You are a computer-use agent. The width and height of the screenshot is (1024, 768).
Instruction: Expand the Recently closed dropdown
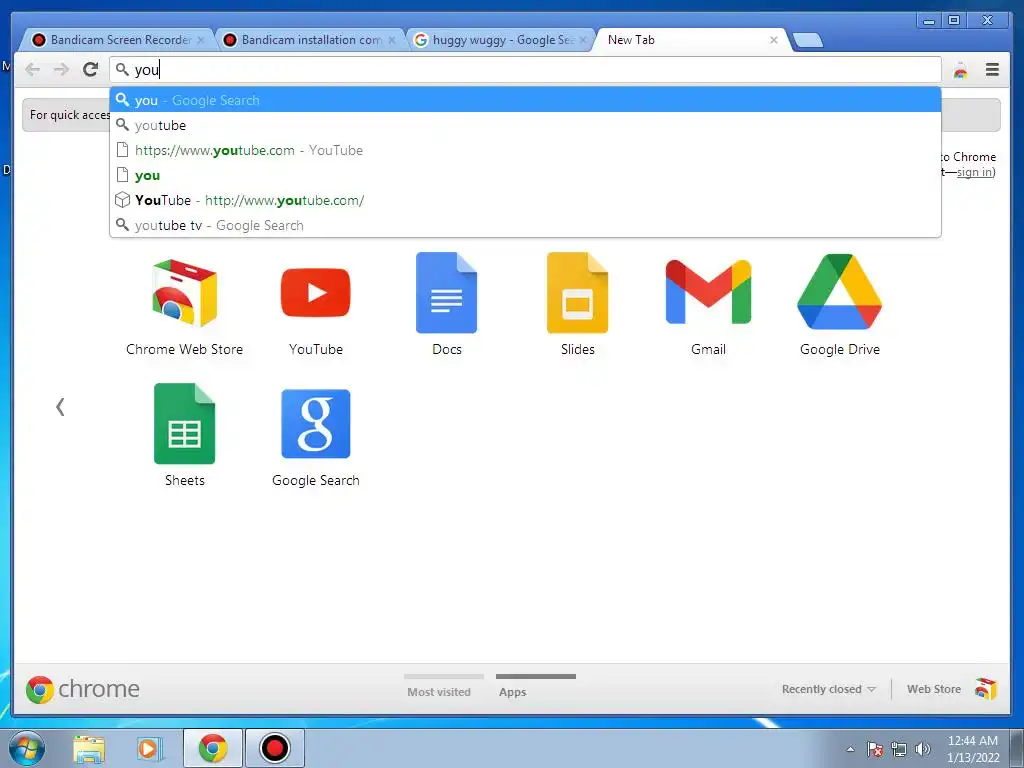(x=828, y=689)
